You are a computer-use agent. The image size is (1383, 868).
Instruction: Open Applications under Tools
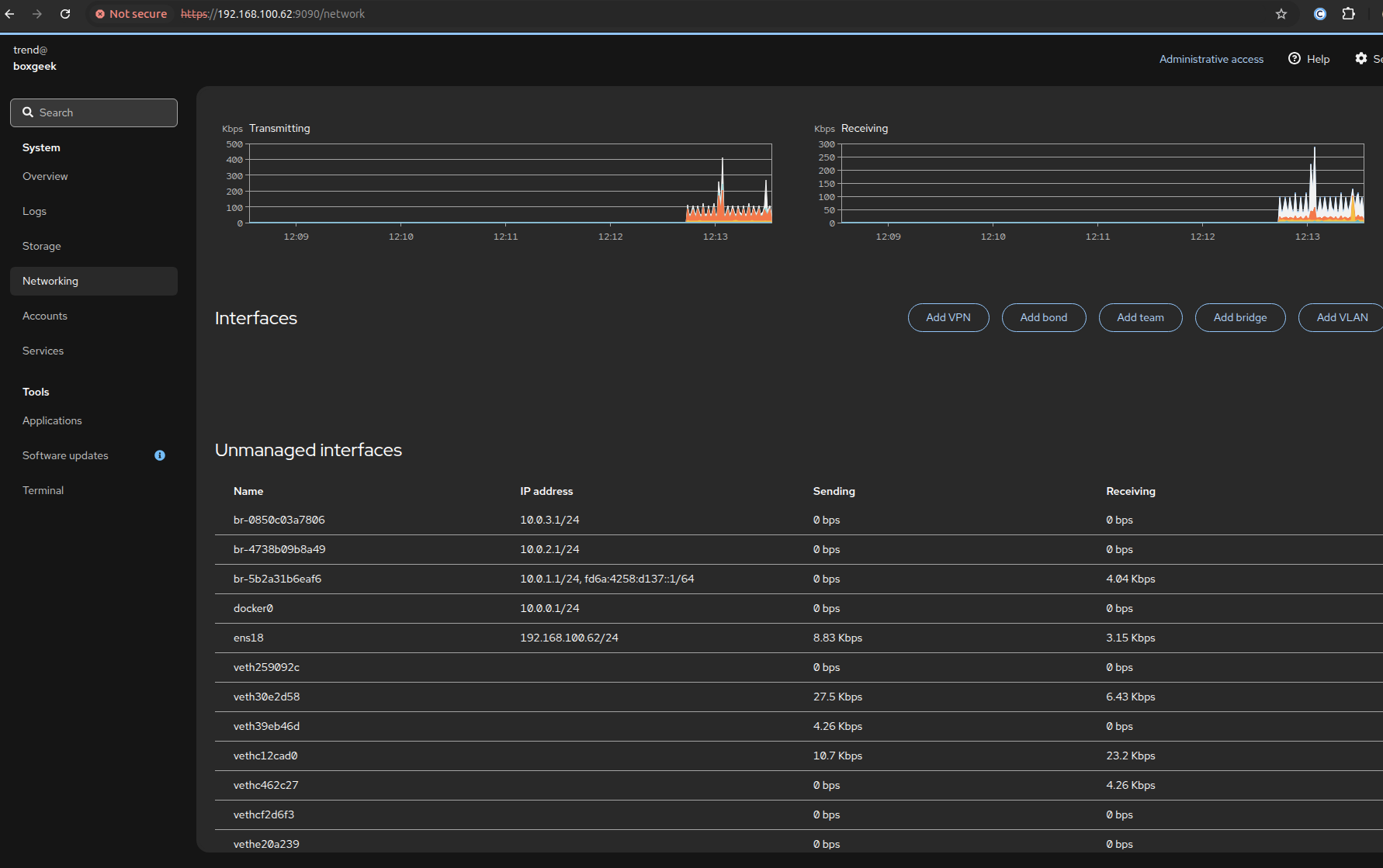(94, 420)
